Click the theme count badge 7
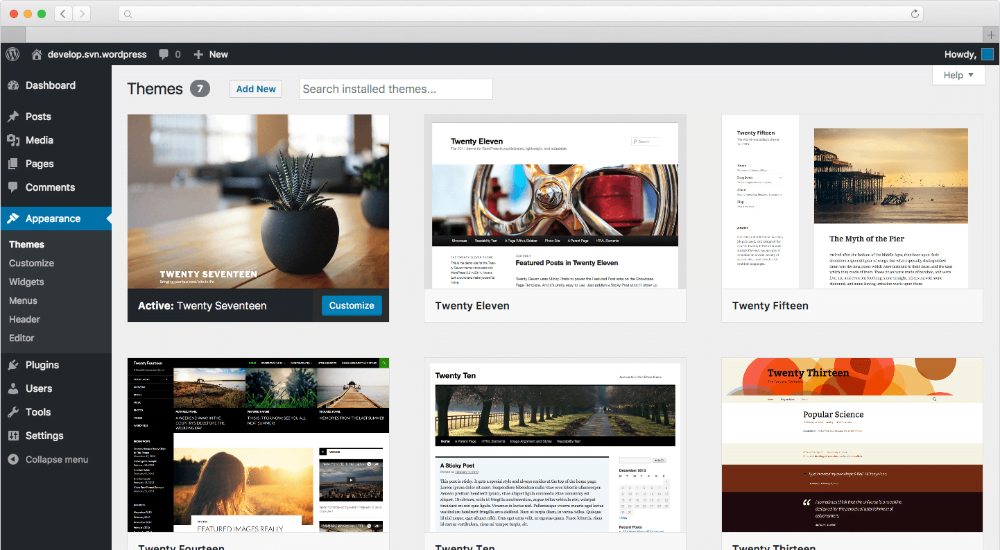Screen dimensions: 1000x550 click(x=200, y=89)
